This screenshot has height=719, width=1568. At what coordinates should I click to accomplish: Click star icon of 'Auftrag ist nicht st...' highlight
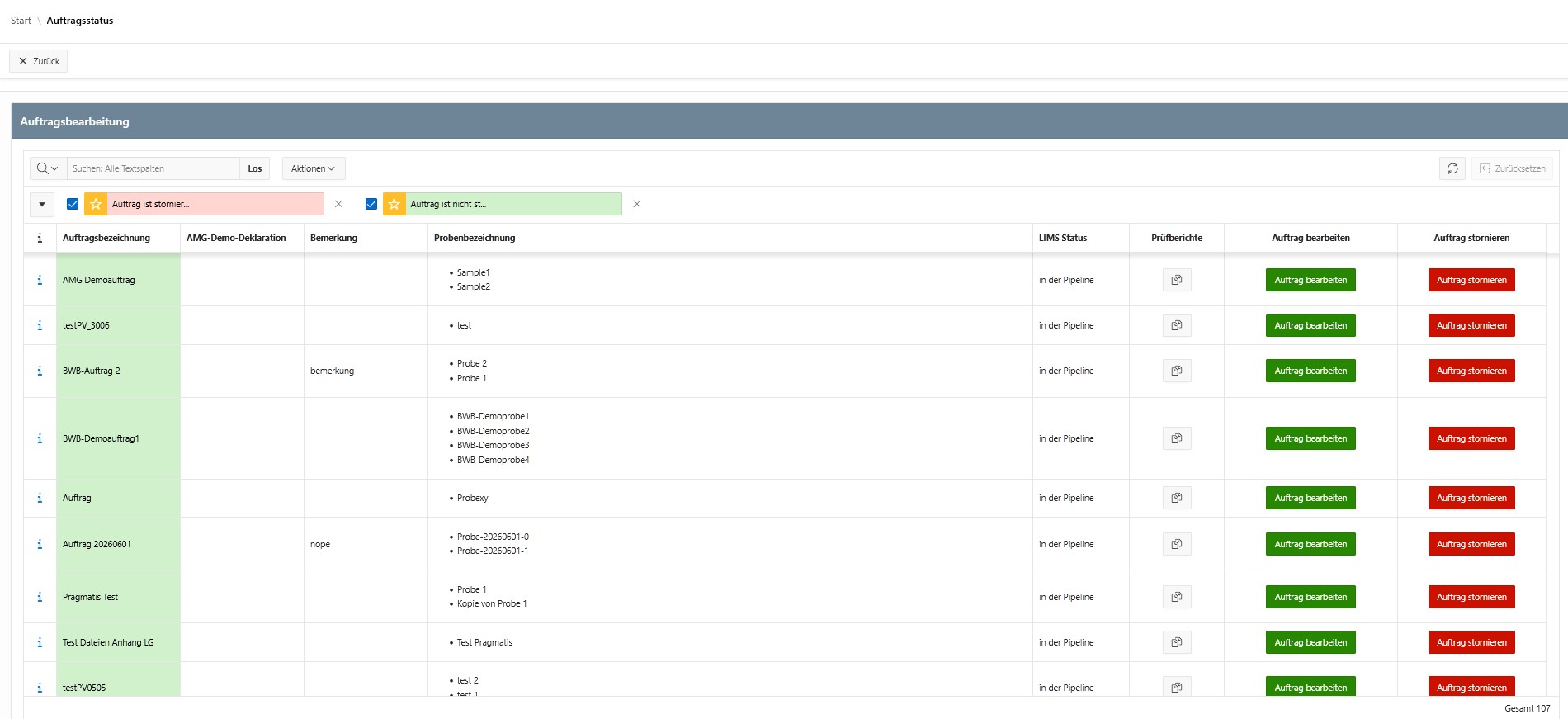click(x=394, y=204)
